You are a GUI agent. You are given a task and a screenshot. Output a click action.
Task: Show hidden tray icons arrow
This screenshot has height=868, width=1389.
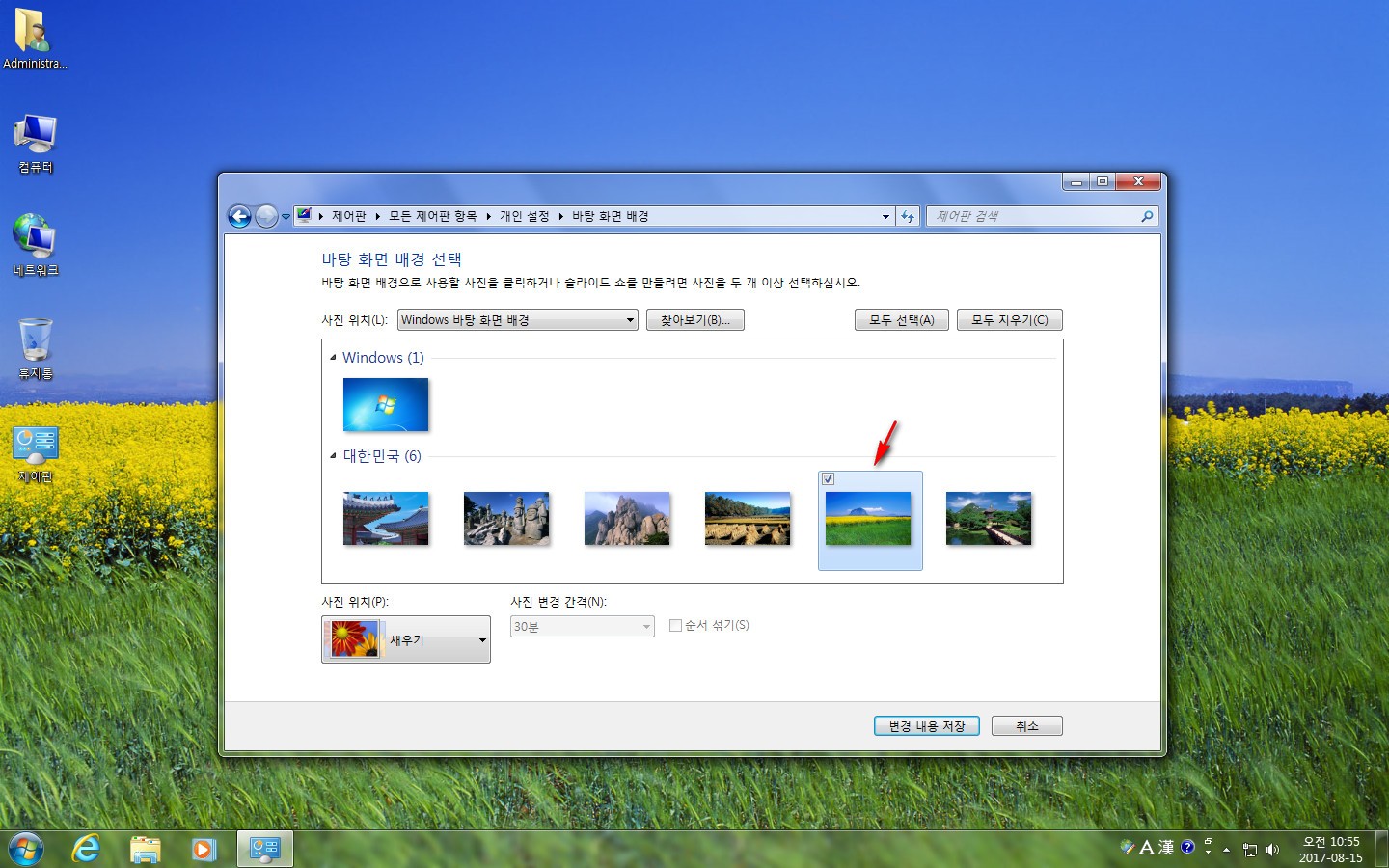[1227, 850]
